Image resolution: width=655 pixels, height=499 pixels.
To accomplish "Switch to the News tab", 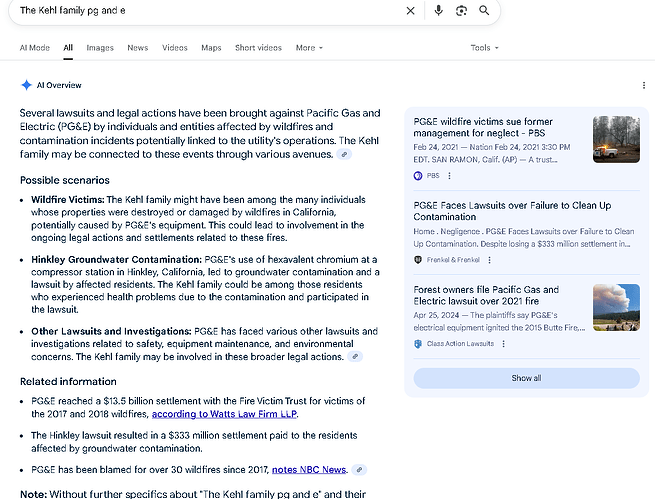I will coord(138,48).
